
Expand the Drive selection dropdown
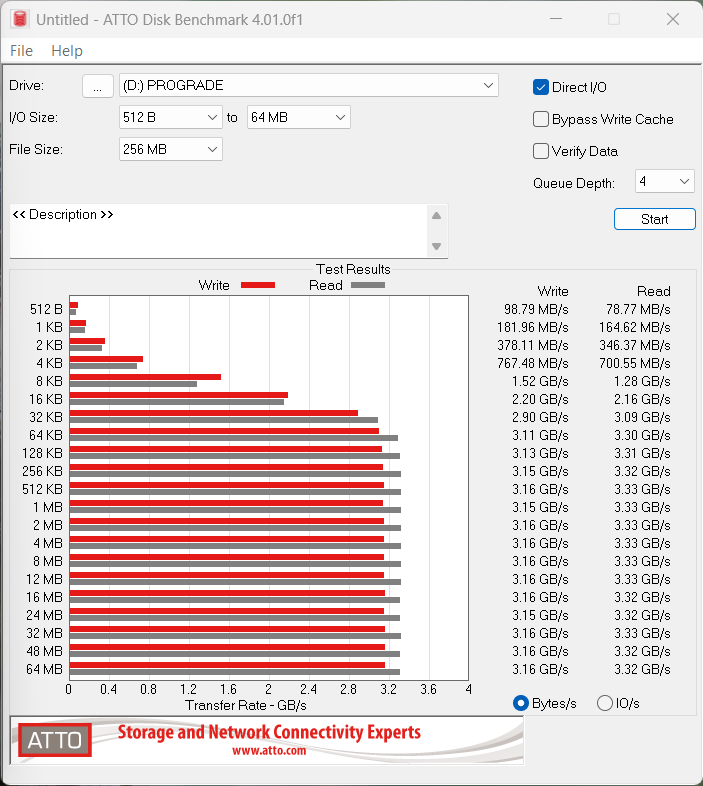(487, 85)
